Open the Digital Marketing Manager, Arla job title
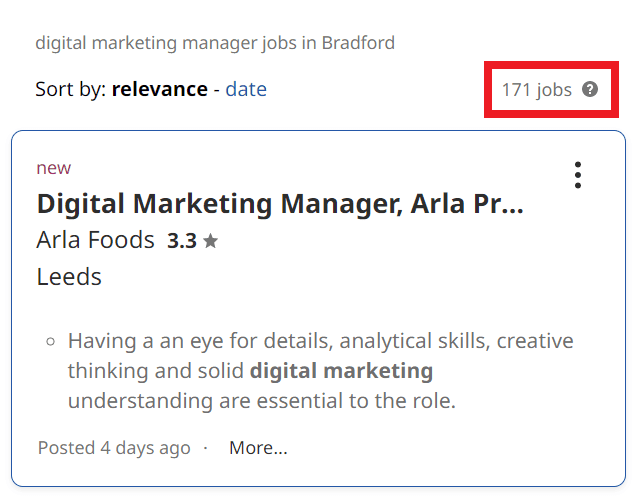638x500 pixels. [280, 203]
